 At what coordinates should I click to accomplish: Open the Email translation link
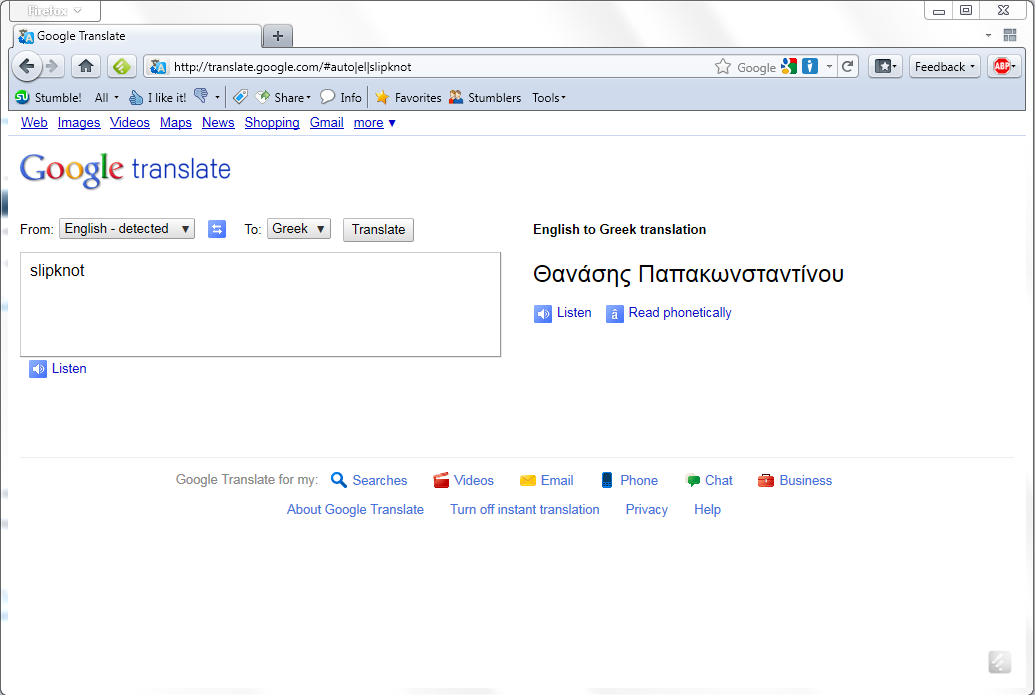tap(547, 480)
